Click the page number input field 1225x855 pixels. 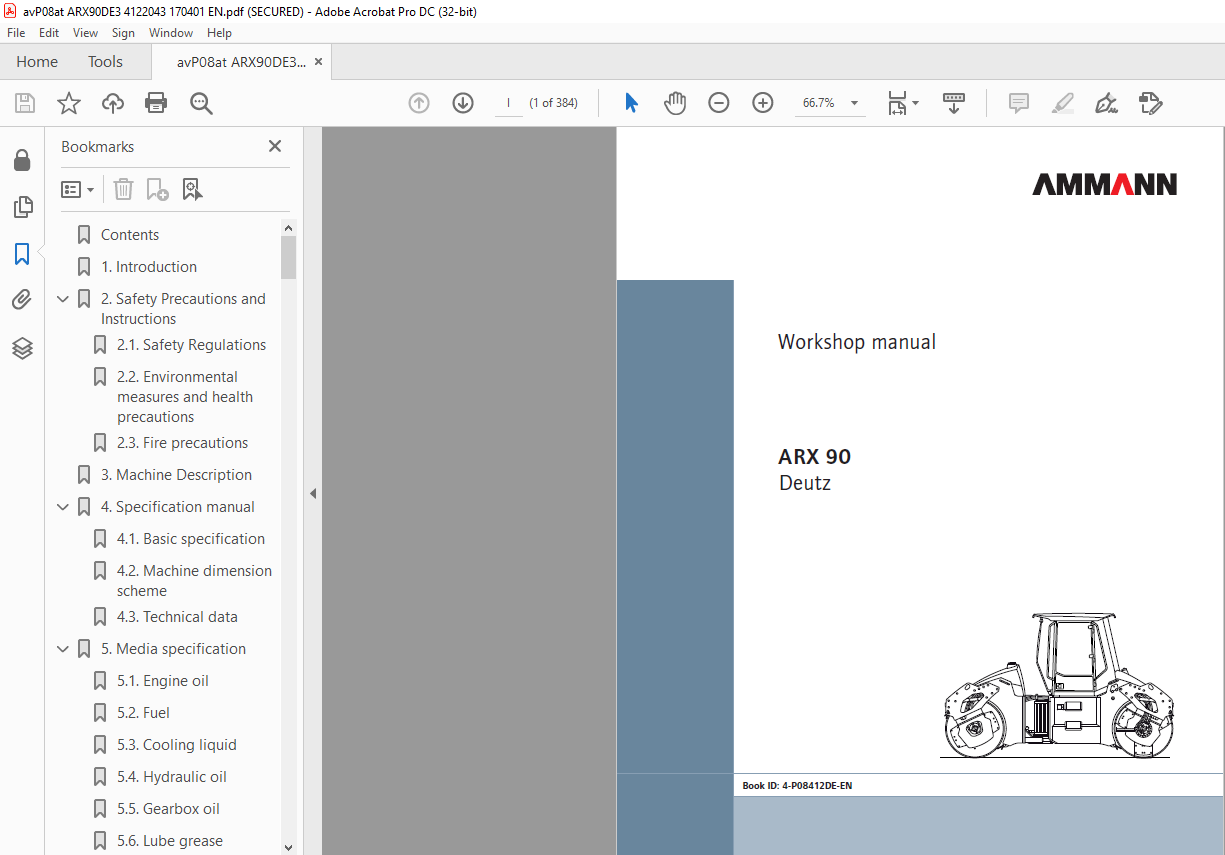509,103
